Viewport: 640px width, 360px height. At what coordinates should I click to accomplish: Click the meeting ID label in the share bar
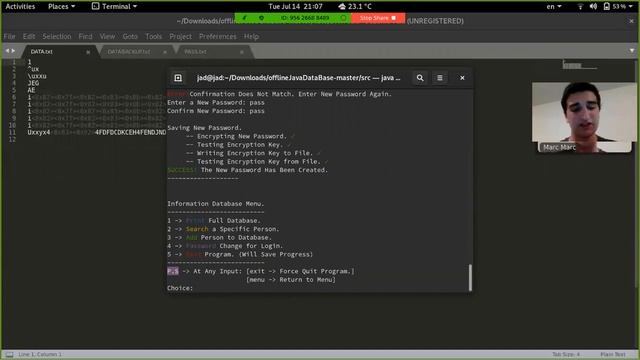pos(305,18)
